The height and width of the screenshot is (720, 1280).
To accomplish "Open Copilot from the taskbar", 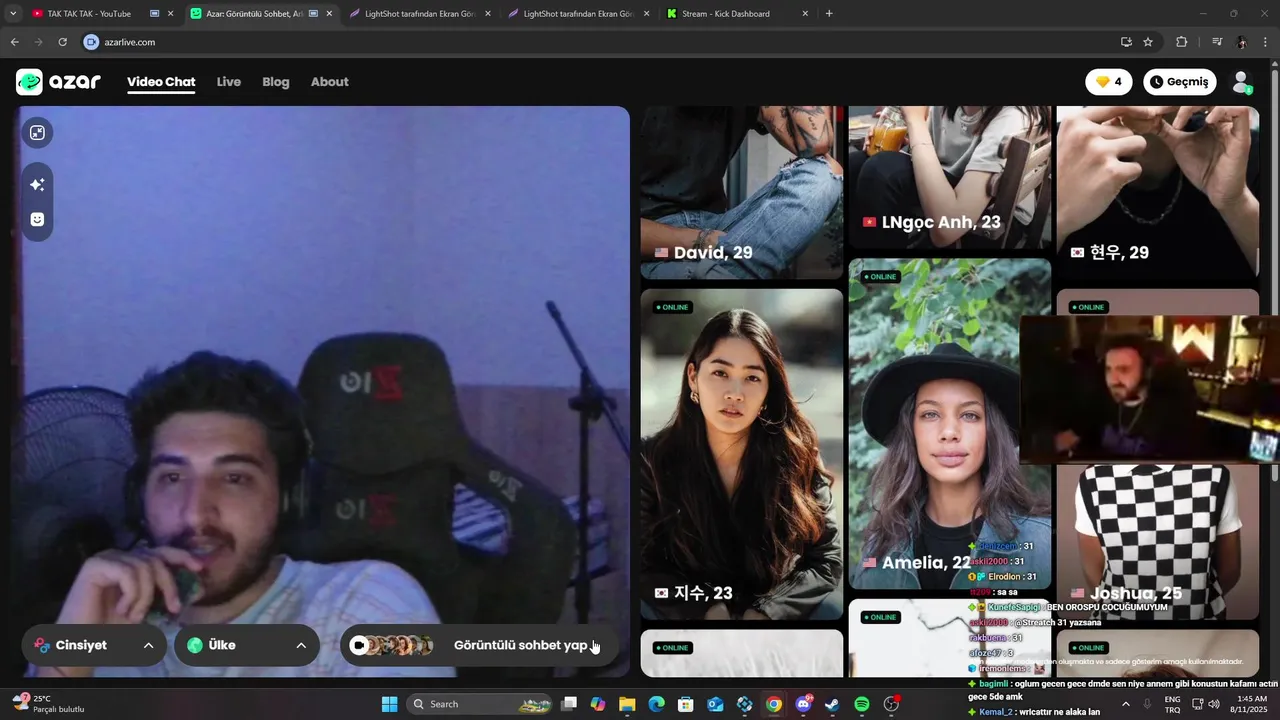I will 598,704.
